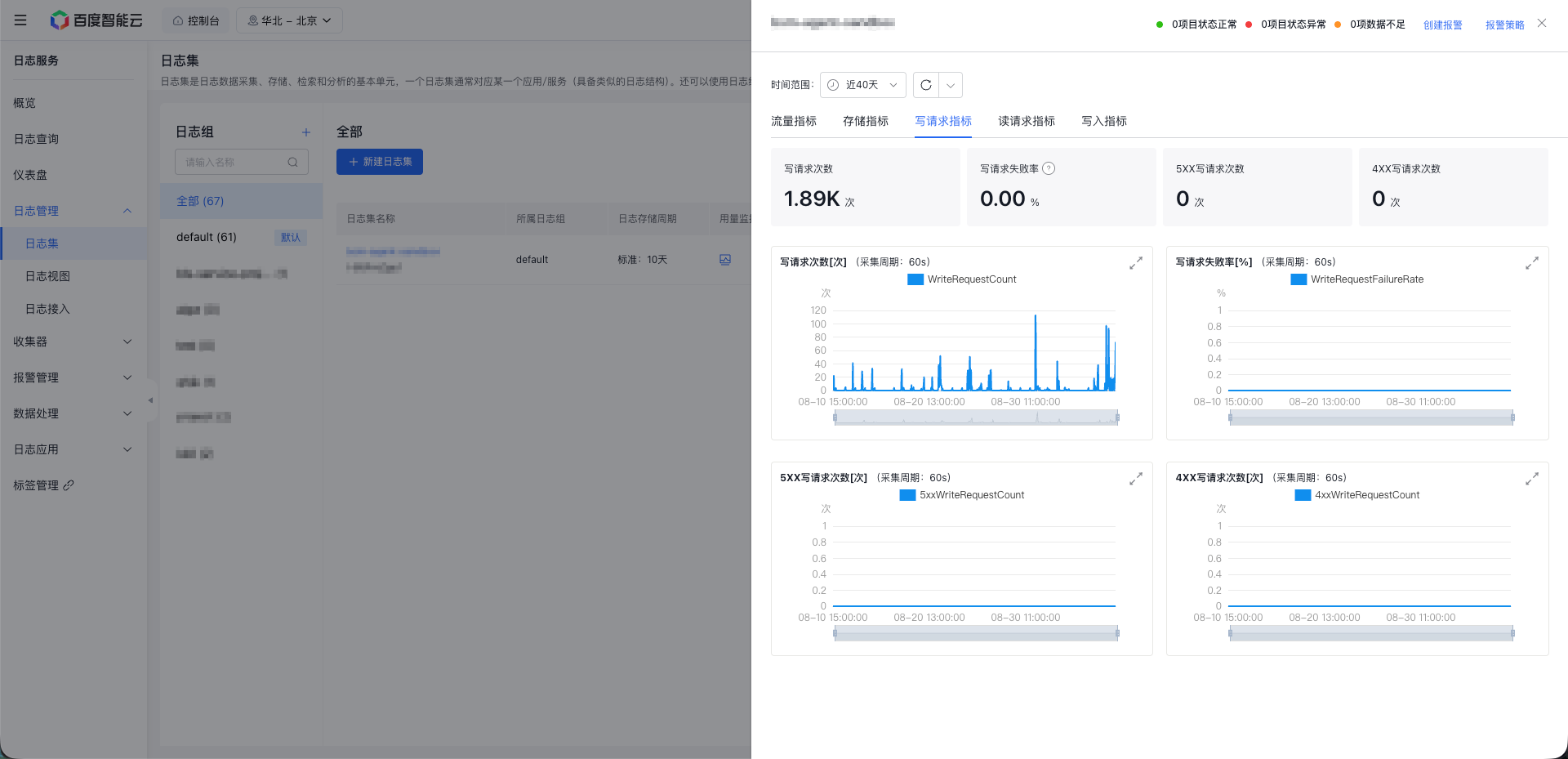Click the 创建报警 link
Viewport: 1568px width, 759px height.
pyautogui.click(x=1443, y=25)
